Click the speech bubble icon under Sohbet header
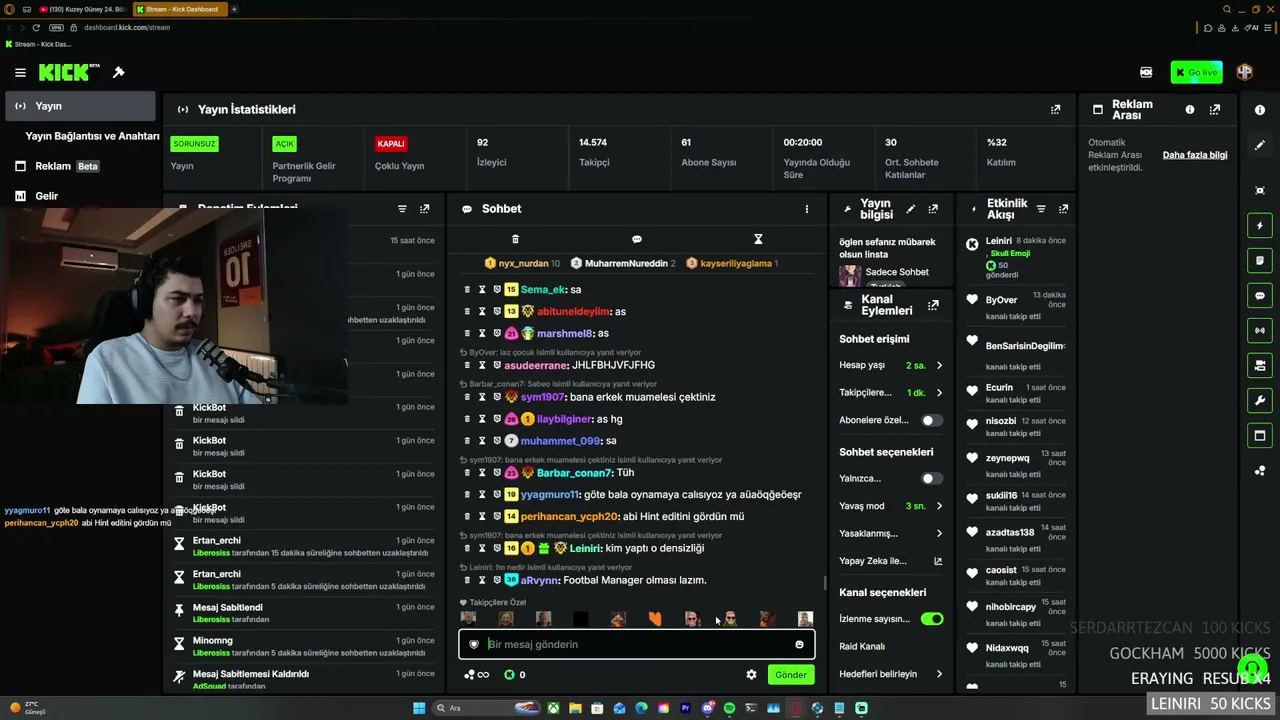 coord(637,239)
